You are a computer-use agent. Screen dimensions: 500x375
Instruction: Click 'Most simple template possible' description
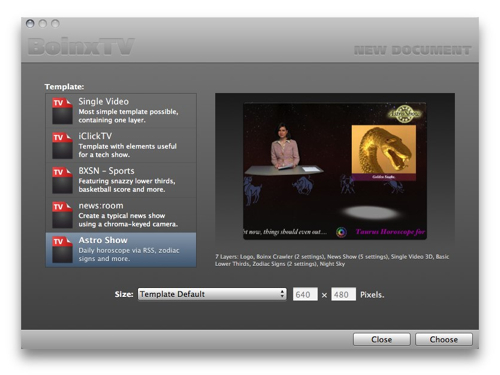[128, 116]
